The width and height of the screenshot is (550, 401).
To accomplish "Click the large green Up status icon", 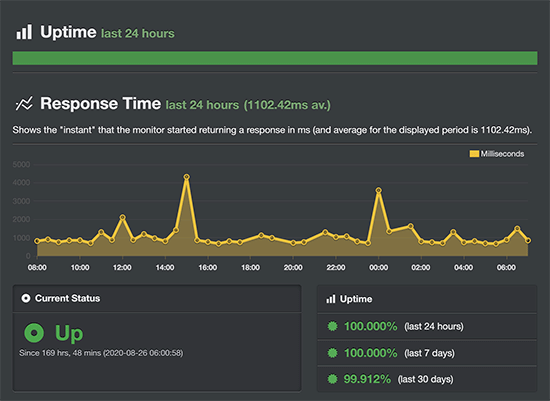I will pos(34,333).
